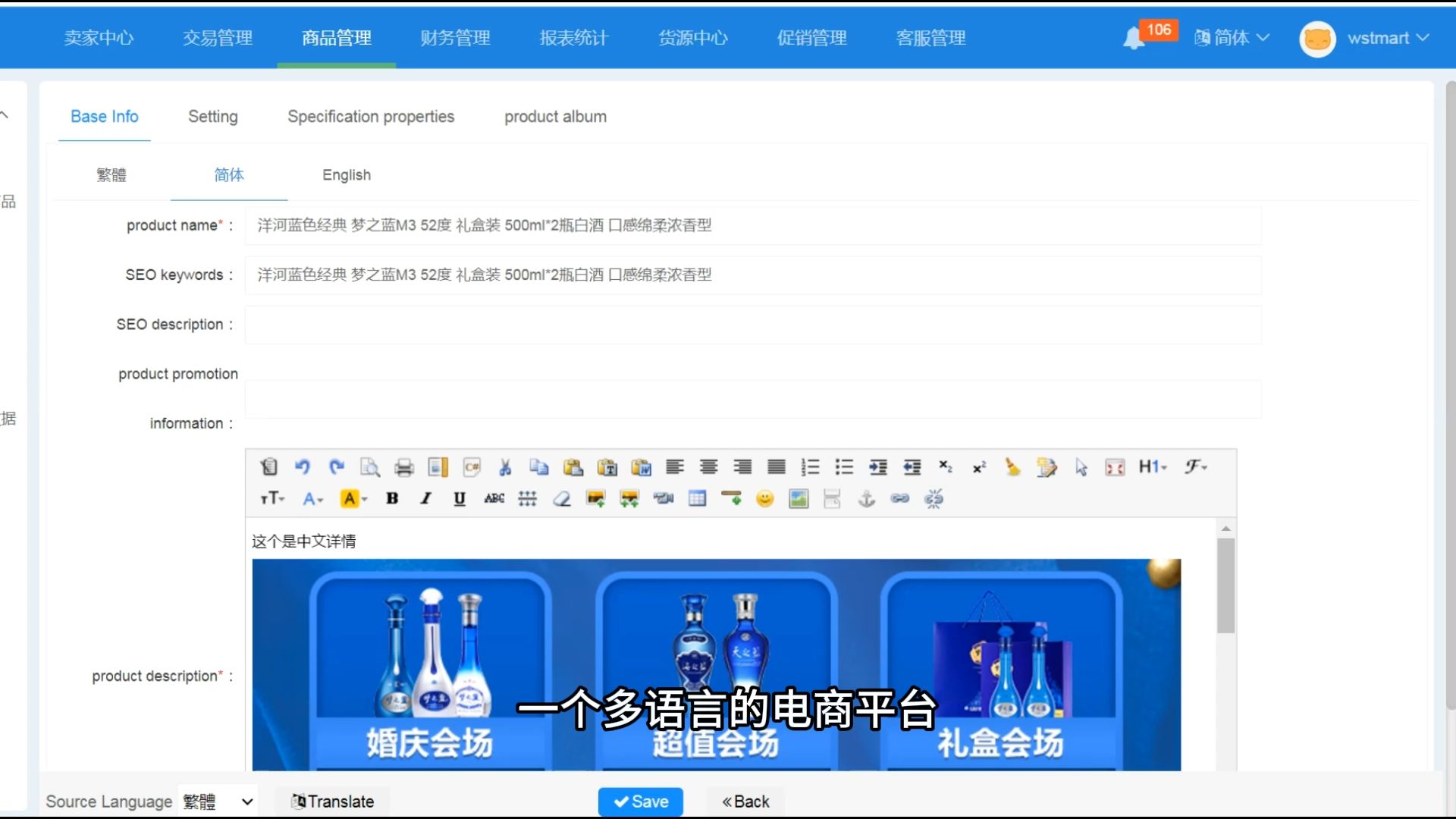This screenshot has height=819, width=1456.
Task: Click the SEO description input field
Action: (x=753, y=325)
